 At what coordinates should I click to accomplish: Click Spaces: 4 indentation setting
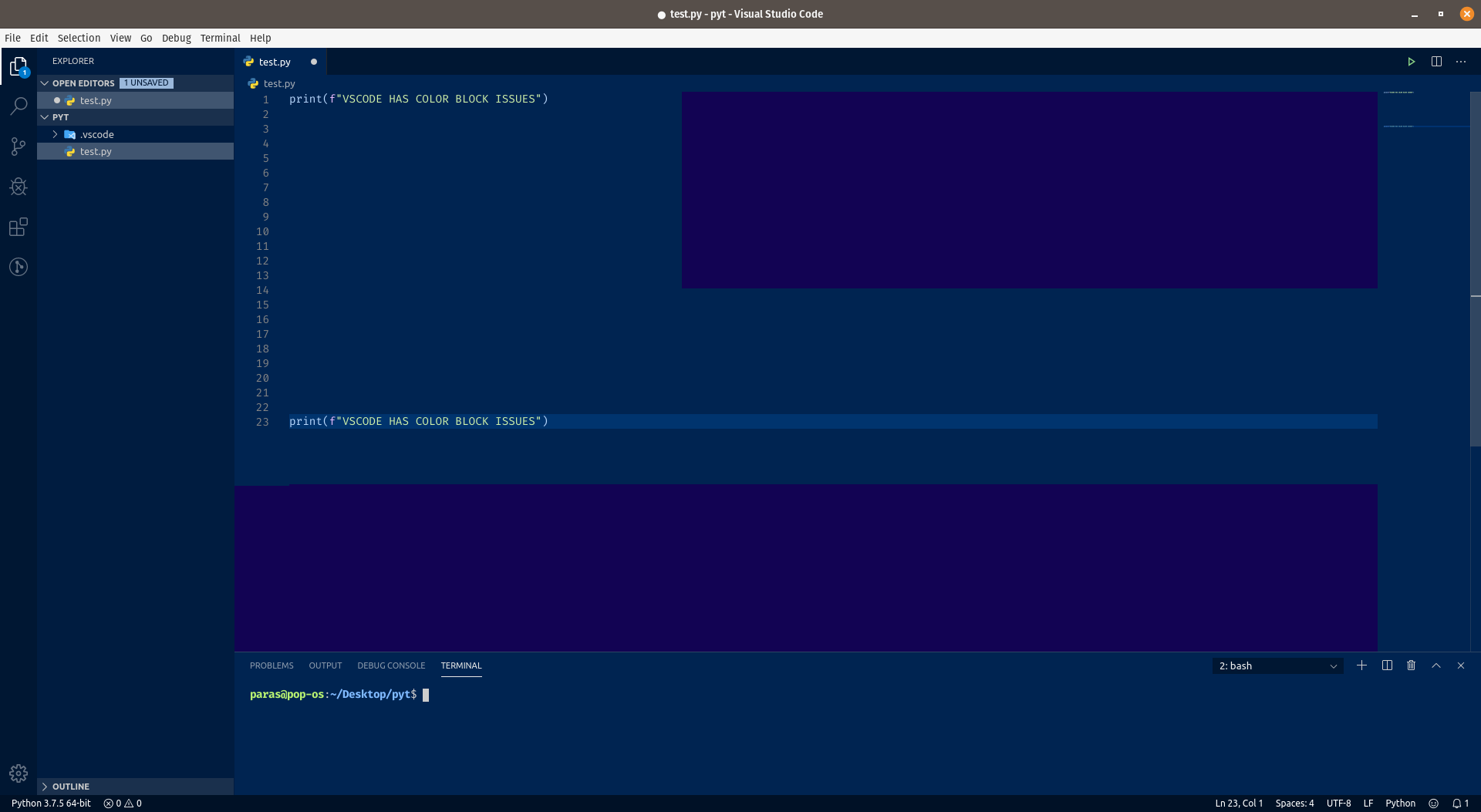click(x=1294, y=804)
